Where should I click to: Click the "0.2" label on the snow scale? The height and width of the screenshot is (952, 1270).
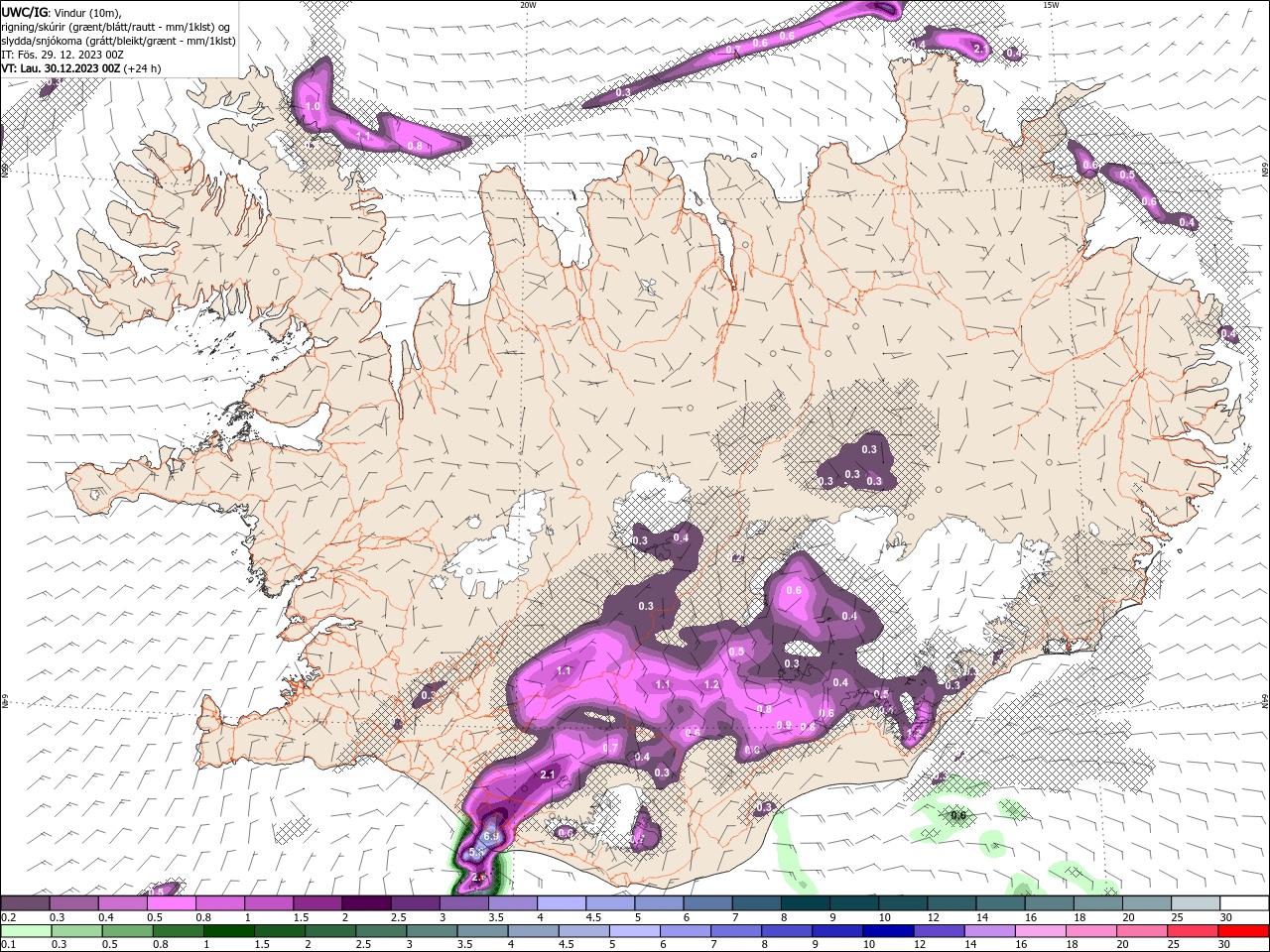pyautogui.click(x=9, y=917)
